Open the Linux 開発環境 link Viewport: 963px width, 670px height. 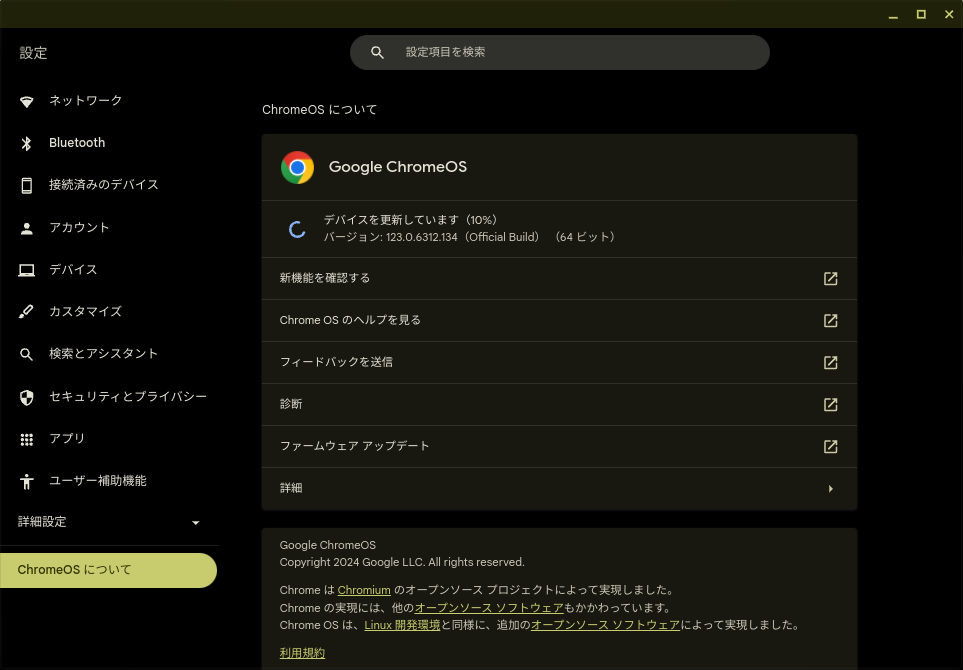(402, 625)
